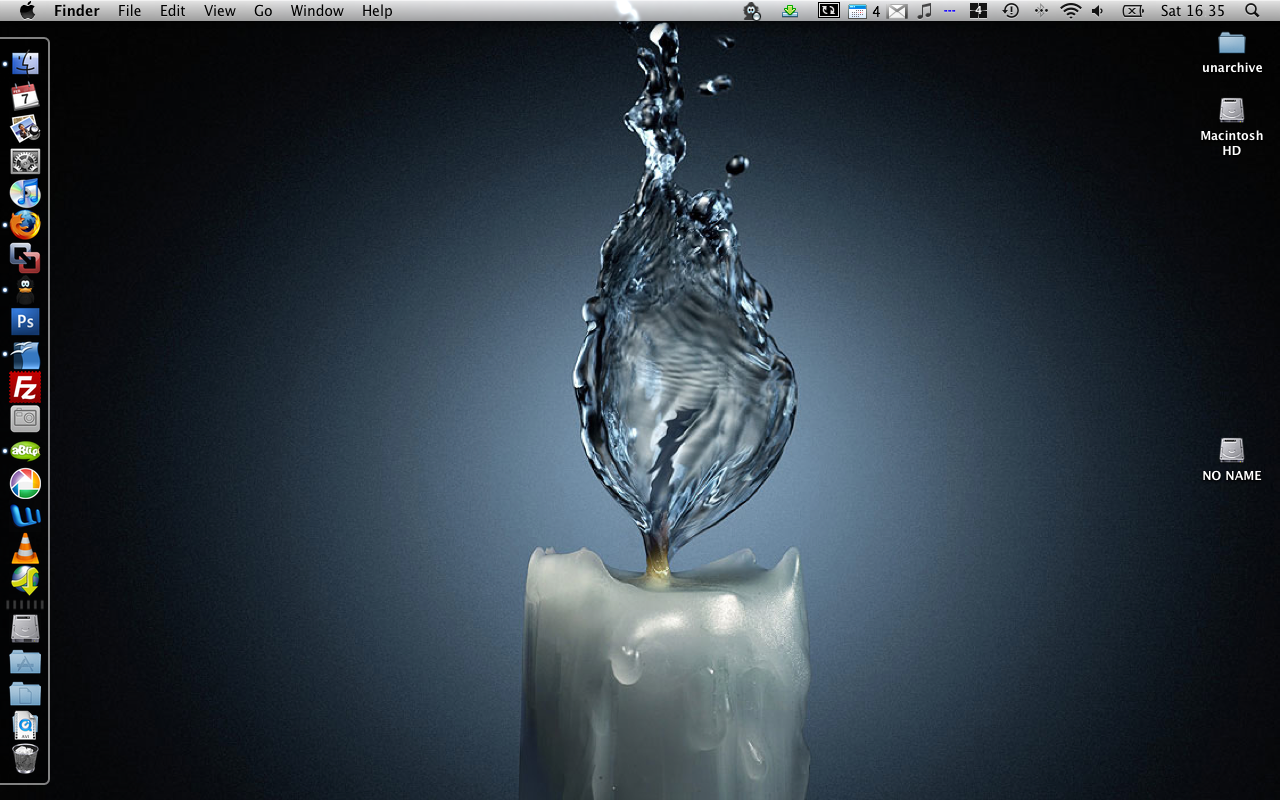
Task: Click the Spotlight search icon
Action: pyautogui.click(x=1252, y=11)
